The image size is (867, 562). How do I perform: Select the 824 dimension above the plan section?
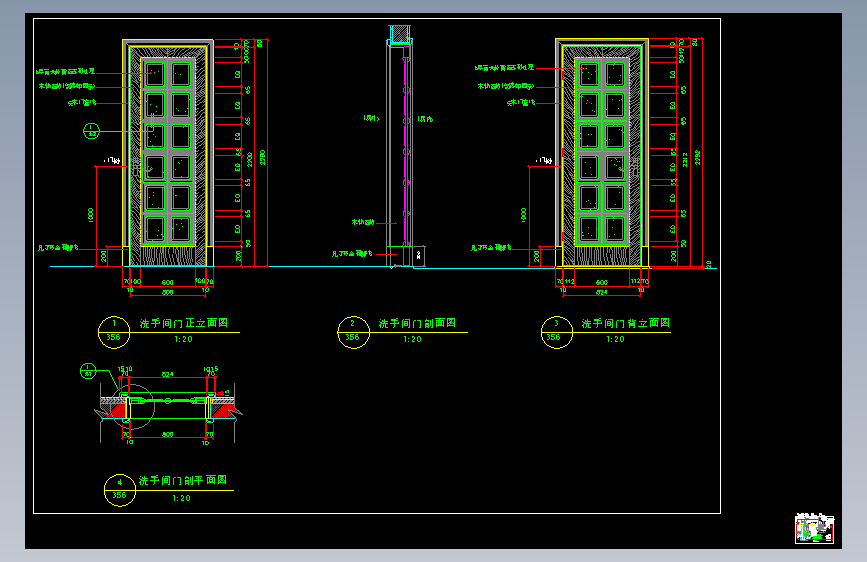(168, 374)
